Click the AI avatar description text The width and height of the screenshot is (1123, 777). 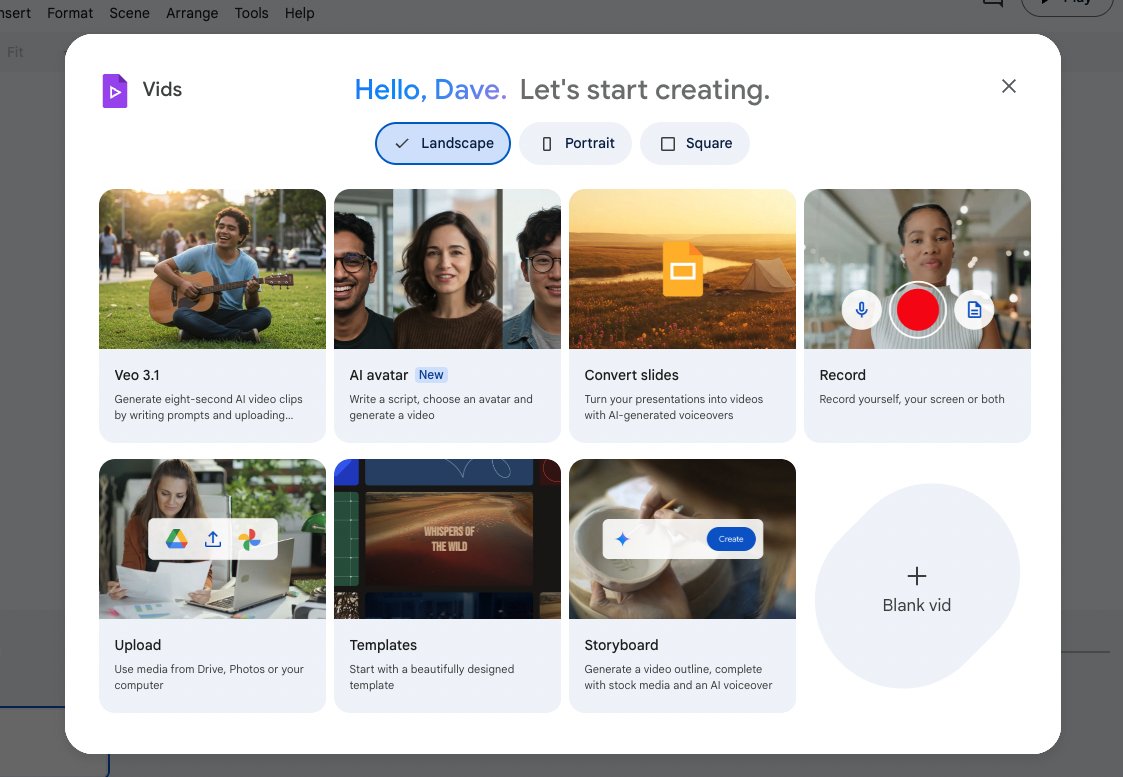pyautogui.click(x=440, y=407)
